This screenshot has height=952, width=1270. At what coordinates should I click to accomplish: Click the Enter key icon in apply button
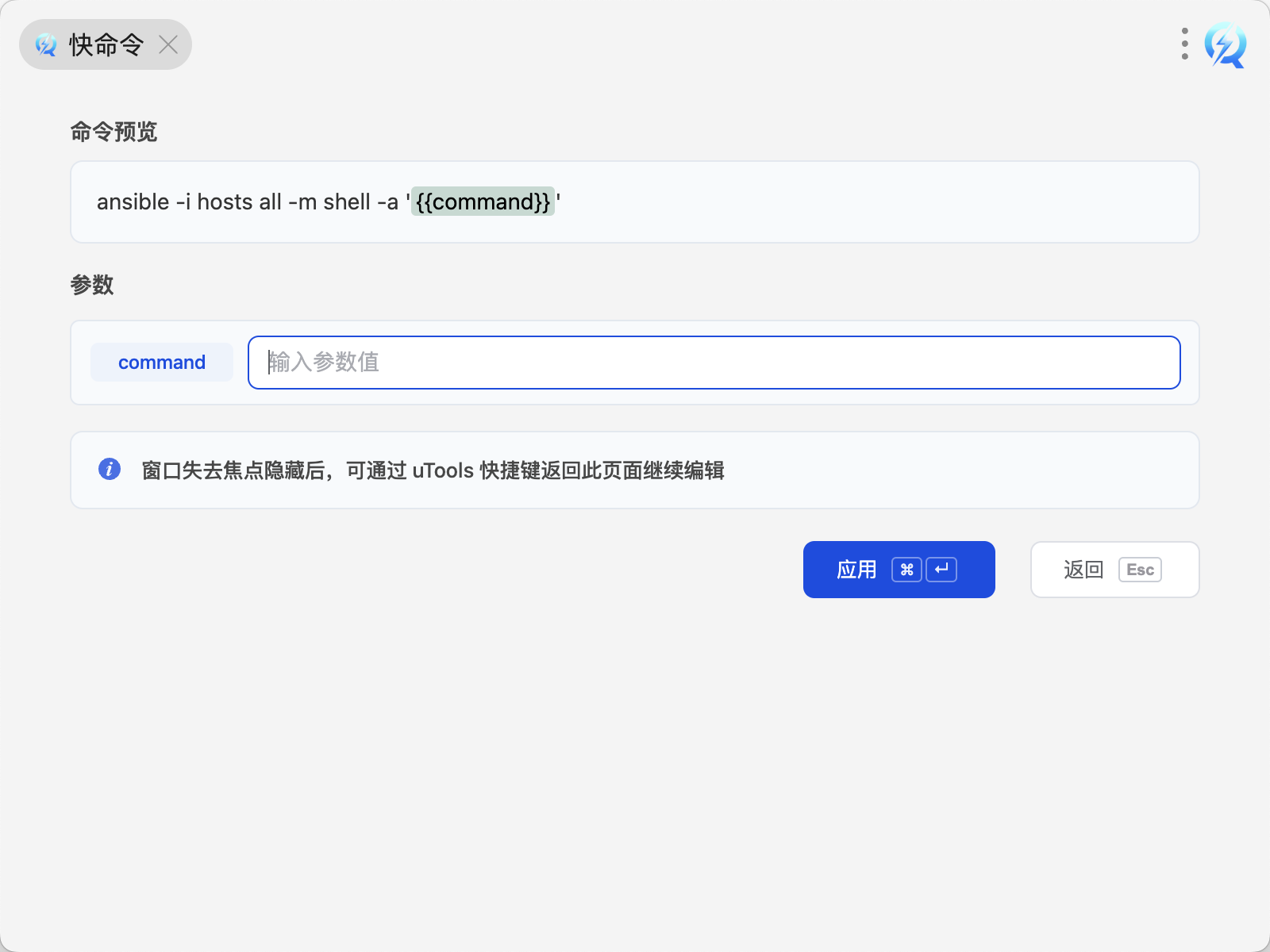(x=941, y=570)
